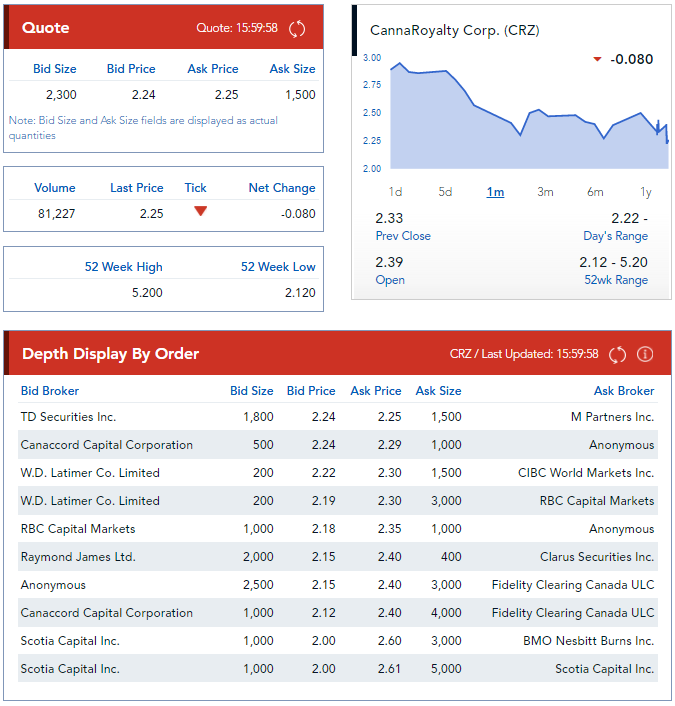Click the 52 Week High header
The height and width of the screenshot is (706, 675).
pyautogui.click(x=123, y=267)
